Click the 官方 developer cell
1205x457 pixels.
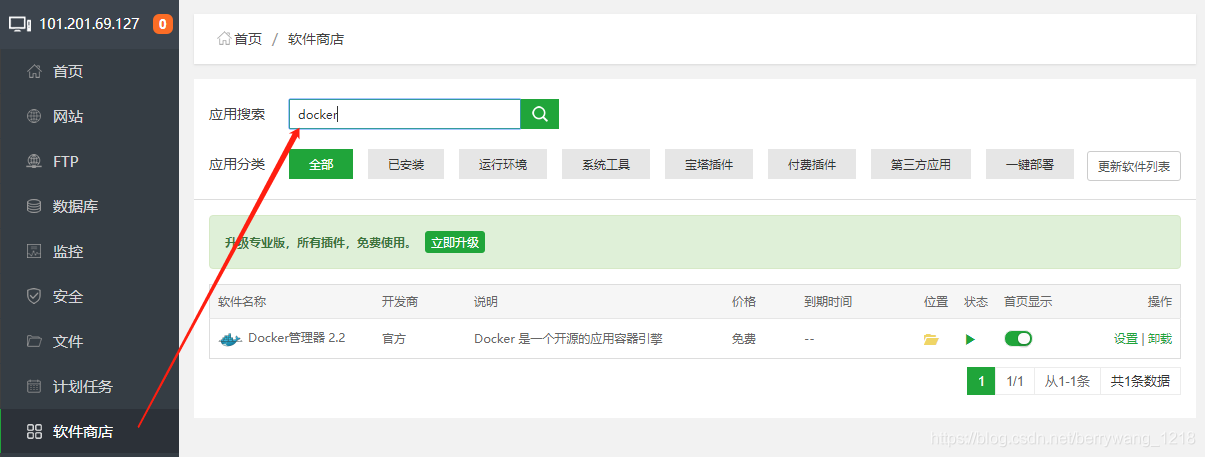click(394, 339)
